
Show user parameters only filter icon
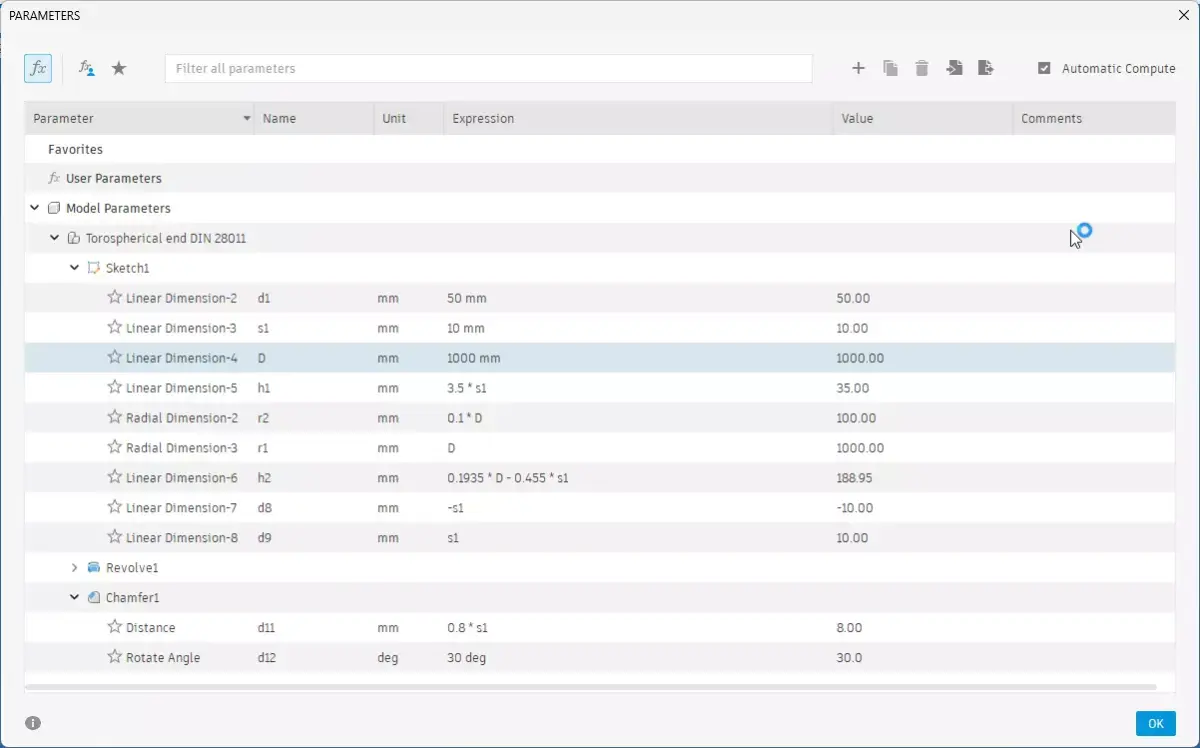pos(87,68)
